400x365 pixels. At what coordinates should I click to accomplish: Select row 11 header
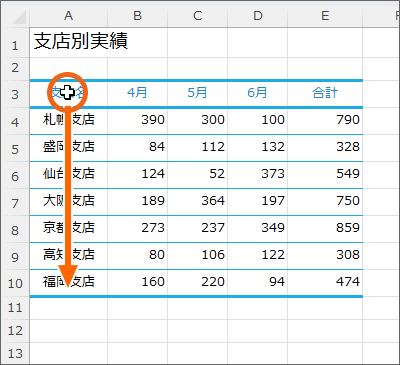click(x=15, y=308)
